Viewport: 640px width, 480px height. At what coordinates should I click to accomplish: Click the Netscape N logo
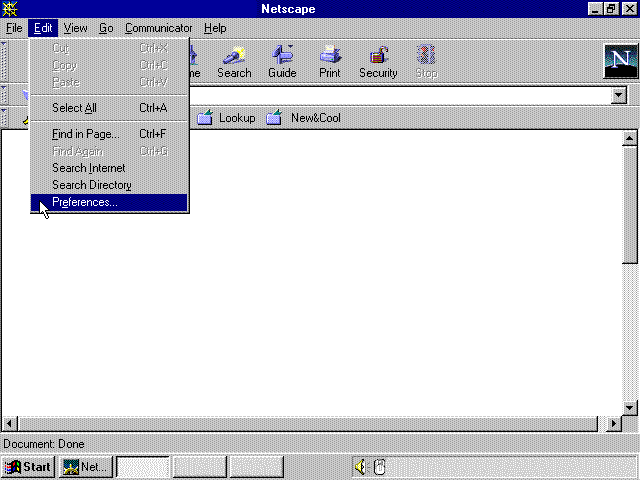click(x=620, y=61)
